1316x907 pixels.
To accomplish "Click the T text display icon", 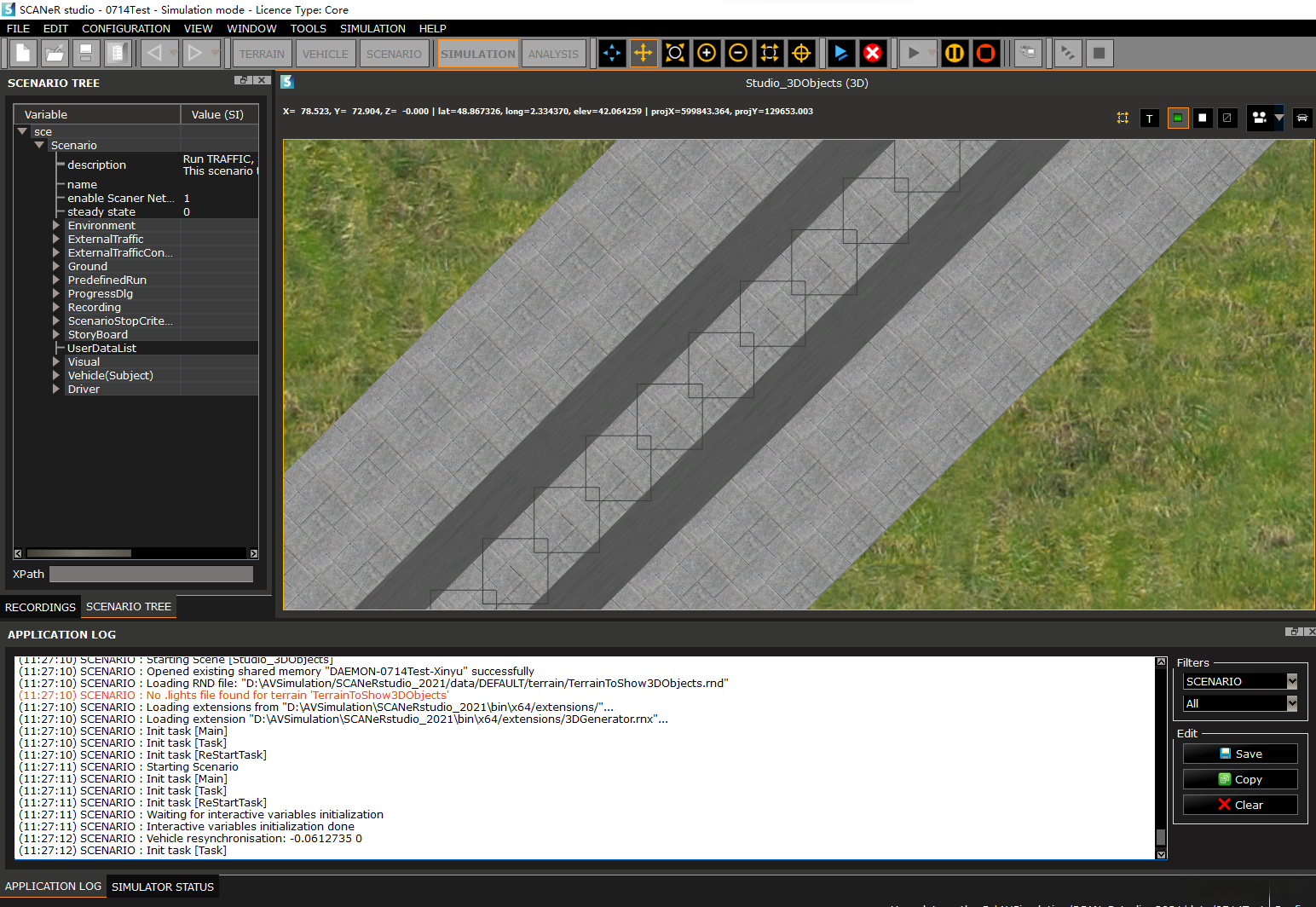I will click(1149, 118).
